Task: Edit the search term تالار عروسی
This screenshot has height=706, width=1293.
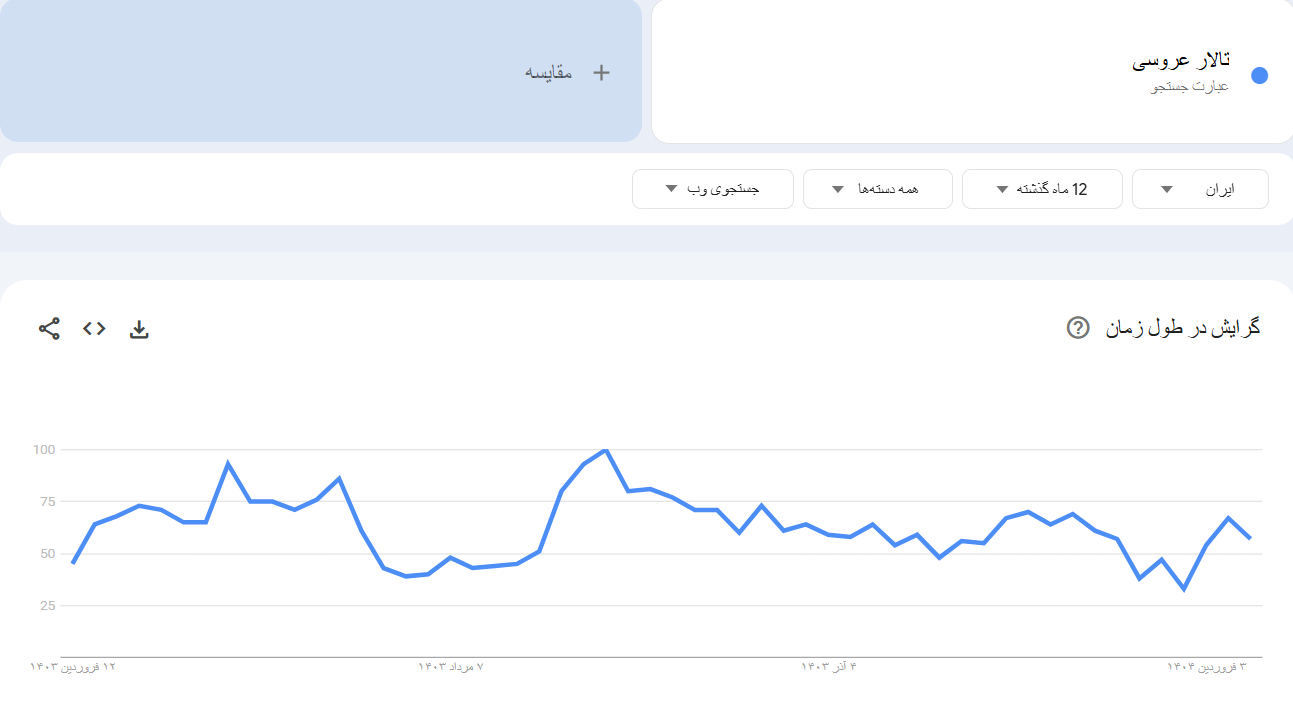Action: 1180,60
